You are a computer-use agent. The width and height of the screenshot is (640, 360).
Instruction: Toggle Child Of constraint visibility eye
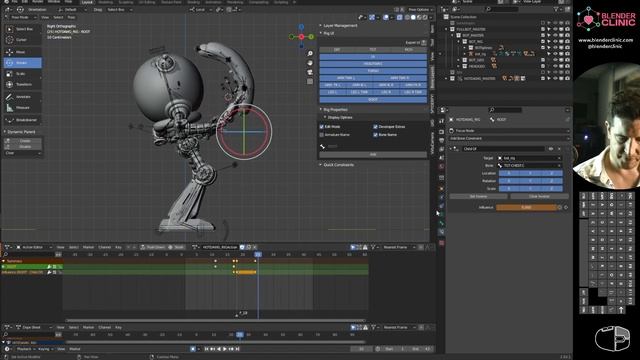(x=551, y=149)
